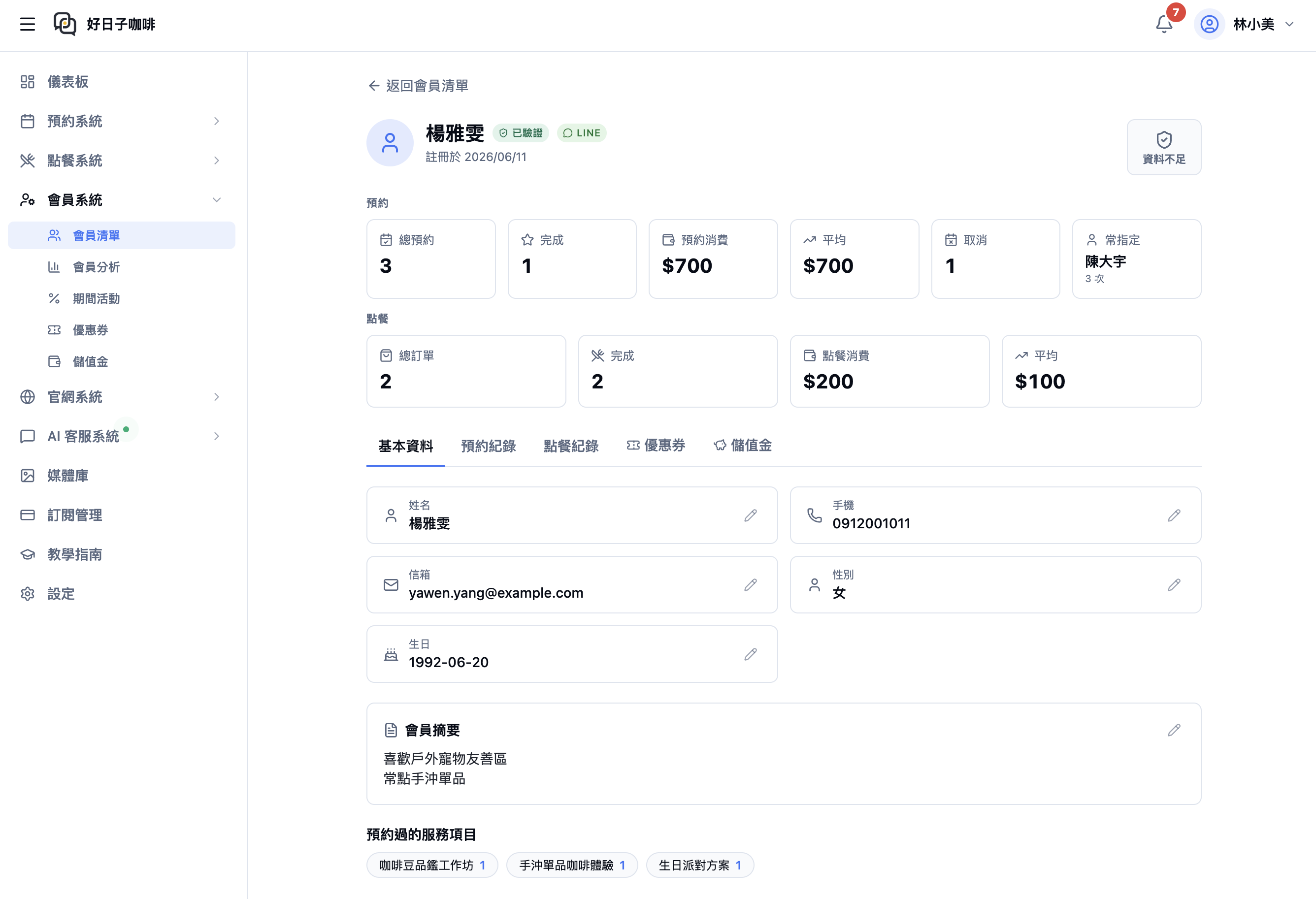Click the 生日派對方案 tag
The width and height of the screenshot is (1316, 899).
[700, 866]
